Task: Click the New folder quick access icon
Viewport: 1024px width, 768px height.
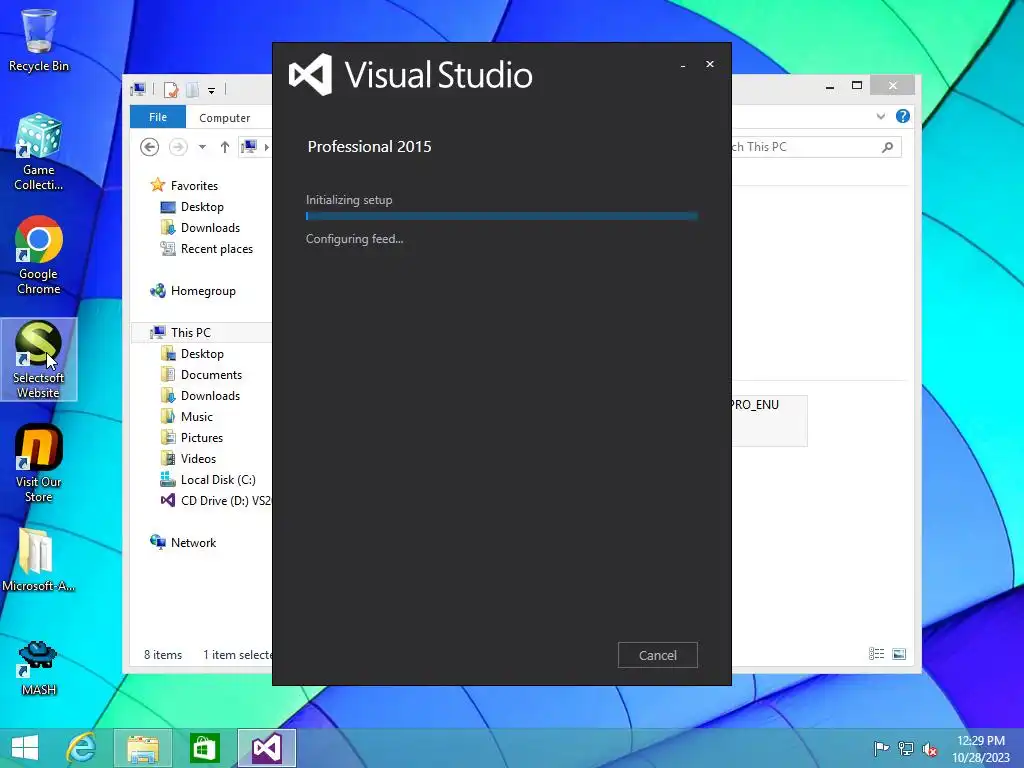Action: click(193, 89)
